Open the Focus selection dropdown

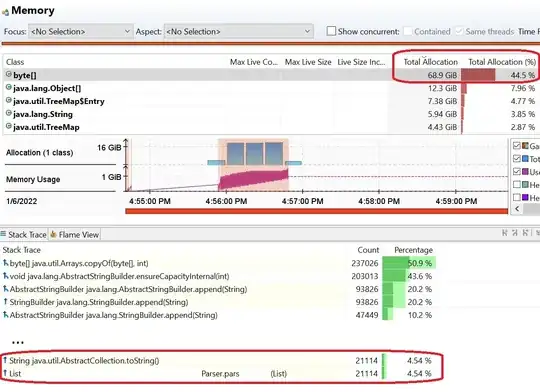[x=81, y=32]
